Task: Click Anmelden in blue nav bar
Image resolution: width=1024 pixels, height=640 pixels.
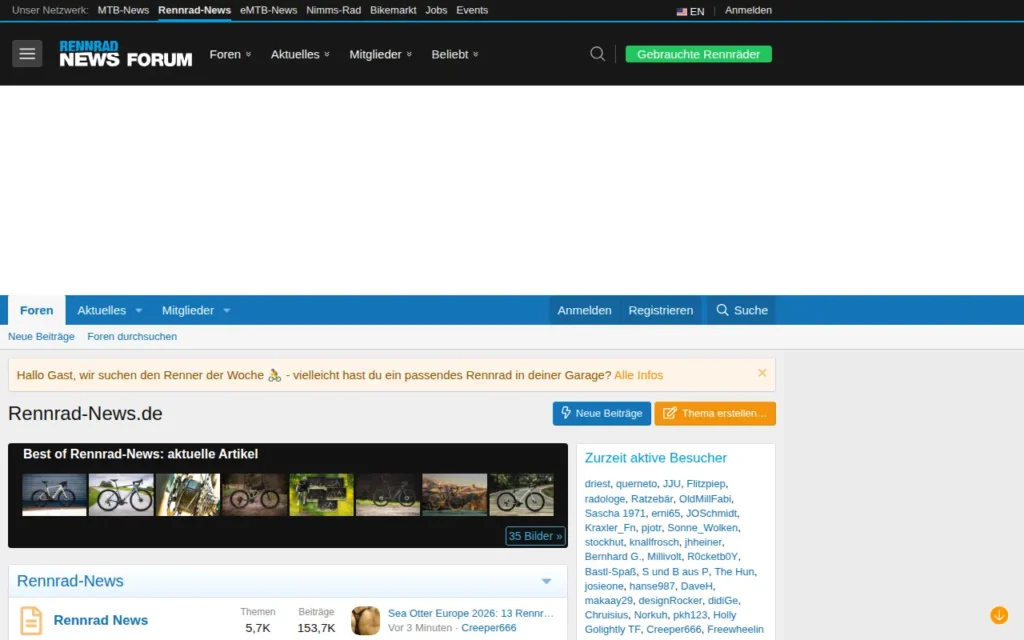Action: [x=584, y=310]
